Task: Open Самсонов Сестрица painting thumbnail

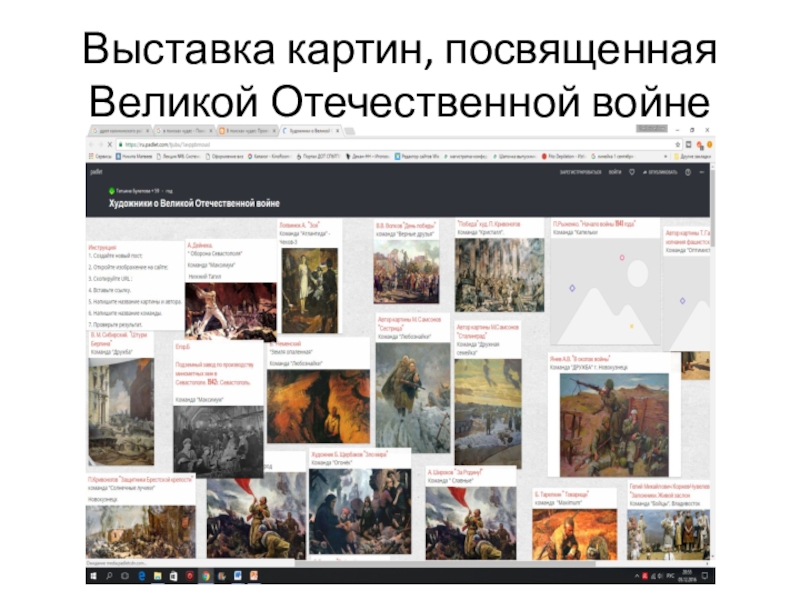Action: click(413, 397)
